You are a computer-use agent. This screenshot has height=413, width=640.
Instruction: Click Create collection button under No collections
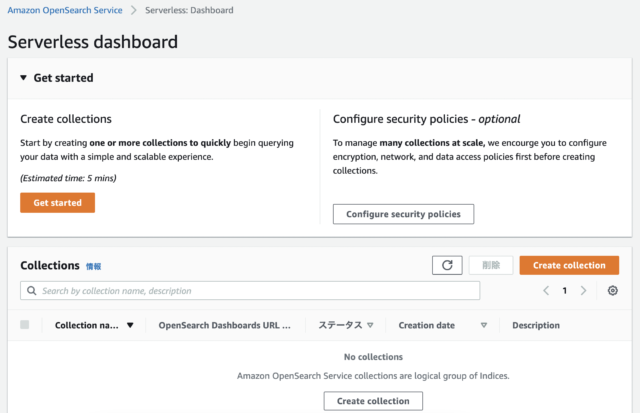[373, 401]
